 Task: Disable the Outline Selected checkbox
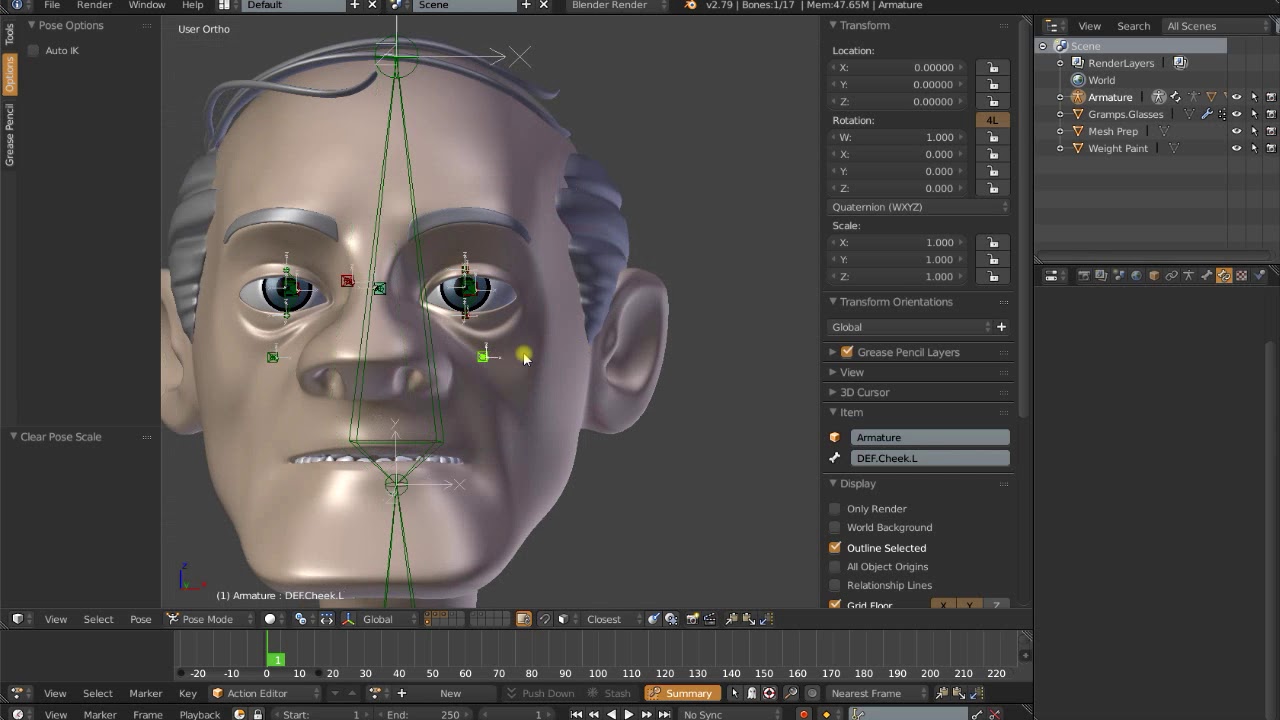coord(835,548)
